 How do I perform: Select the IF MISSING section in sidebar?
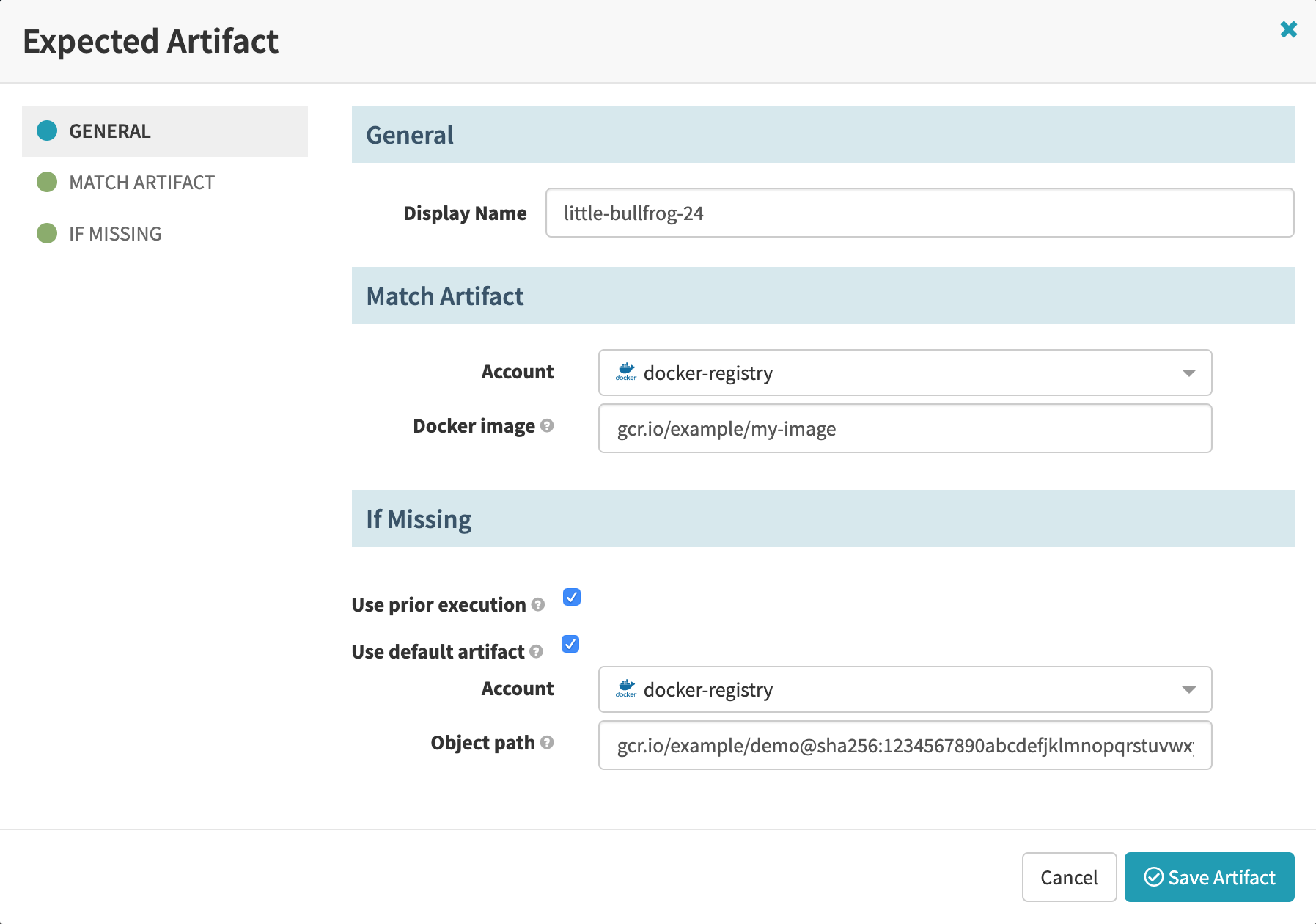[x=114, y=233]
